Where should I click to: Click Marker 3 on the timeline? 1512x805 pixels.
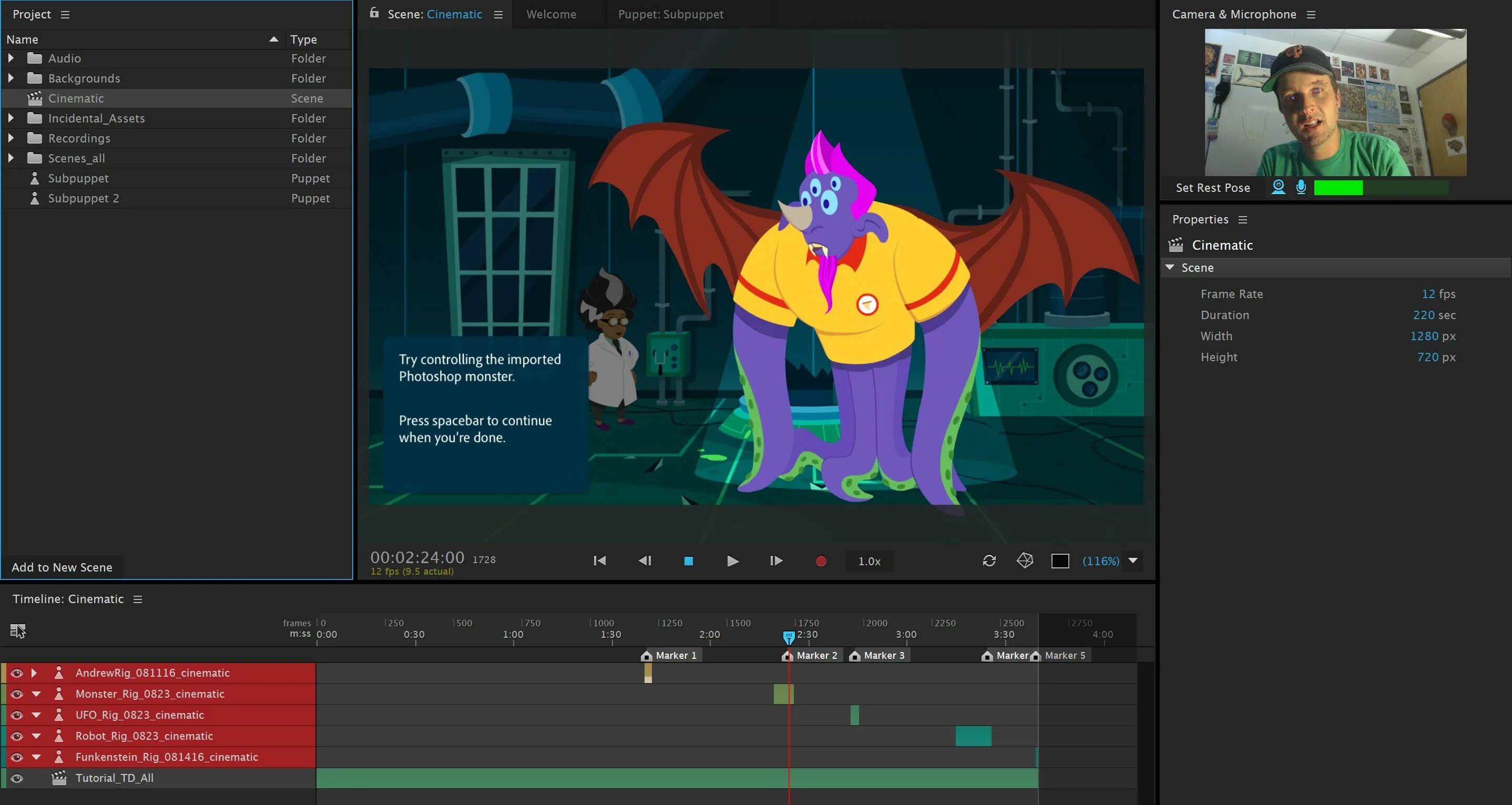[877, 656]
